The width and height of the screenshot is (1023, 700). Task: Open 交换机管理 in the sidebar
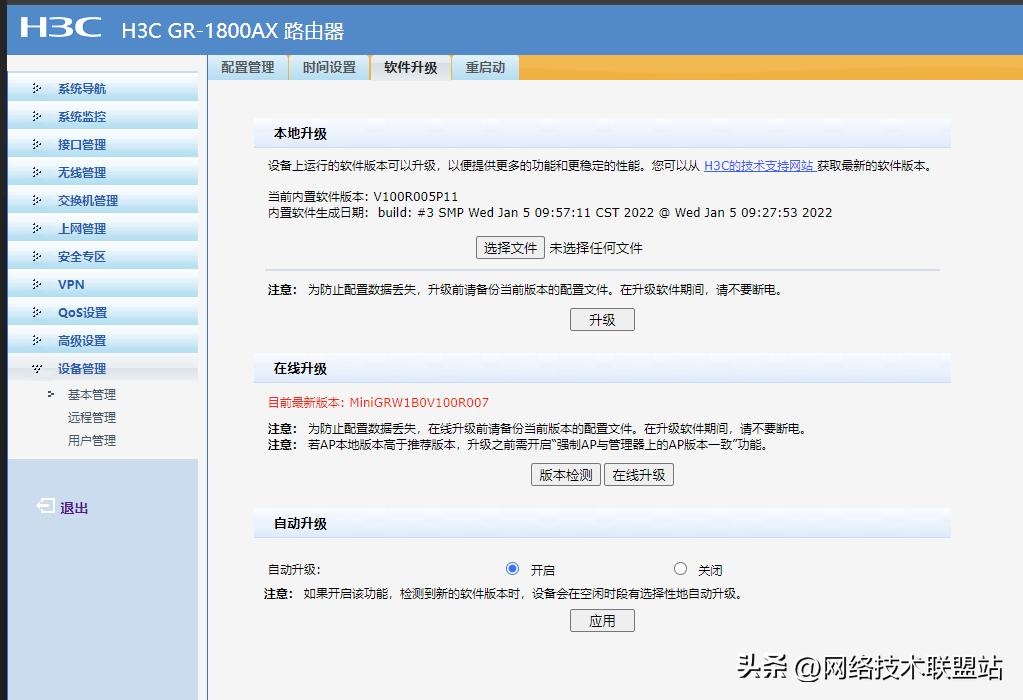87,201
